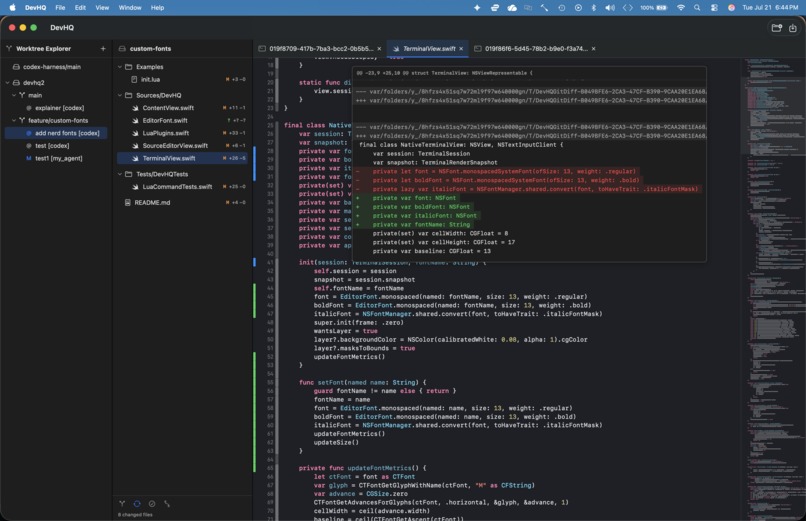Click the highlighted blue refresh icon in the bottom toolbar

point(137,504)
